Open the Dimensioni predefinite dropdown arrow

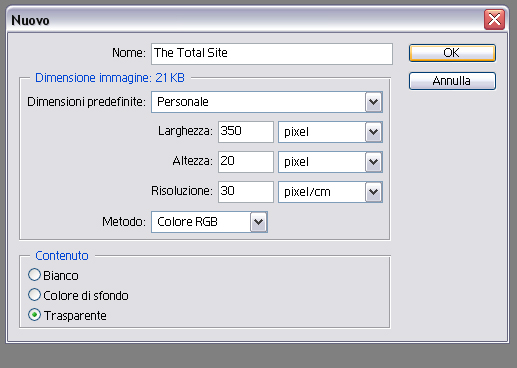373,102
